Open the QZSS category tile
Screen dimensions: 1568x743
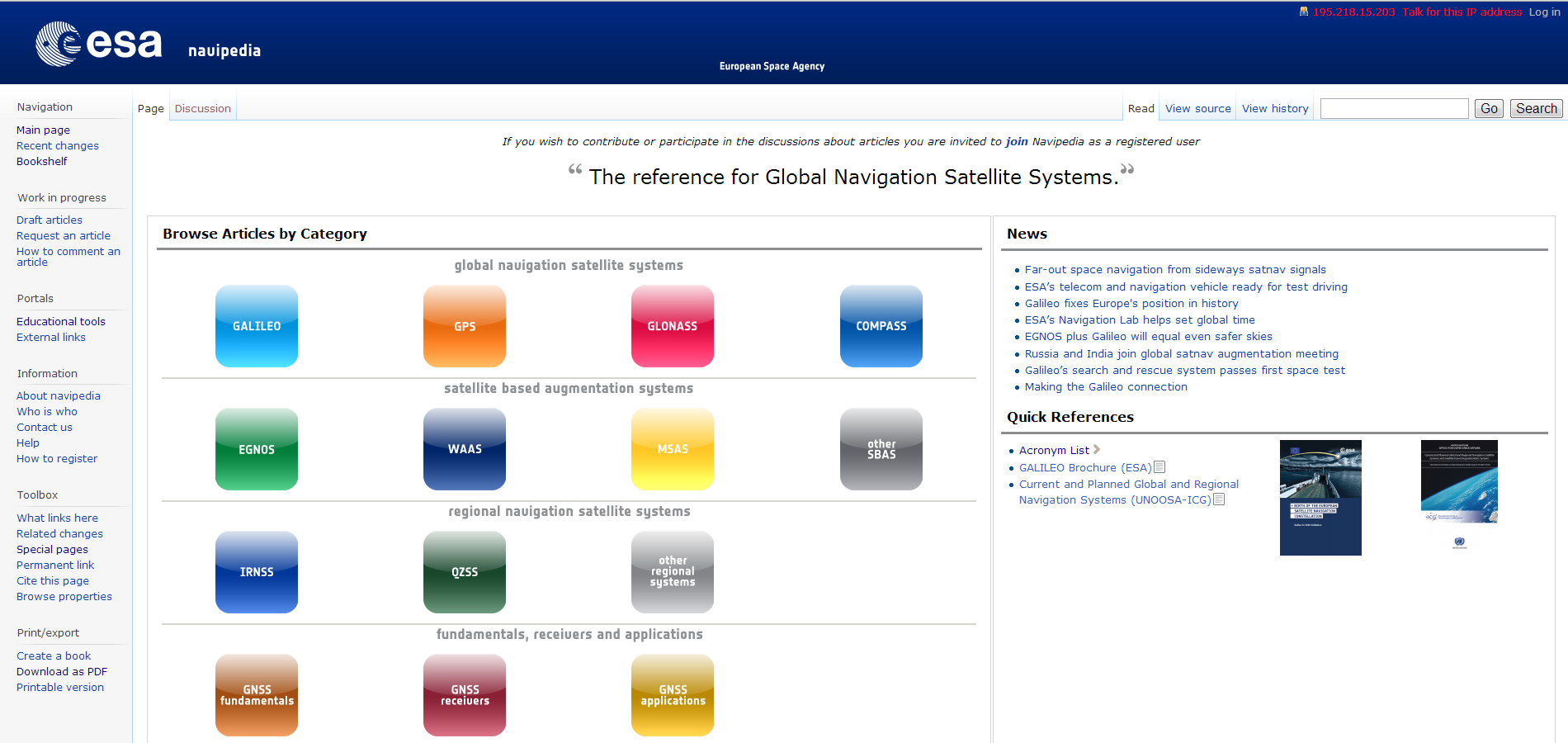click(465, 572)
